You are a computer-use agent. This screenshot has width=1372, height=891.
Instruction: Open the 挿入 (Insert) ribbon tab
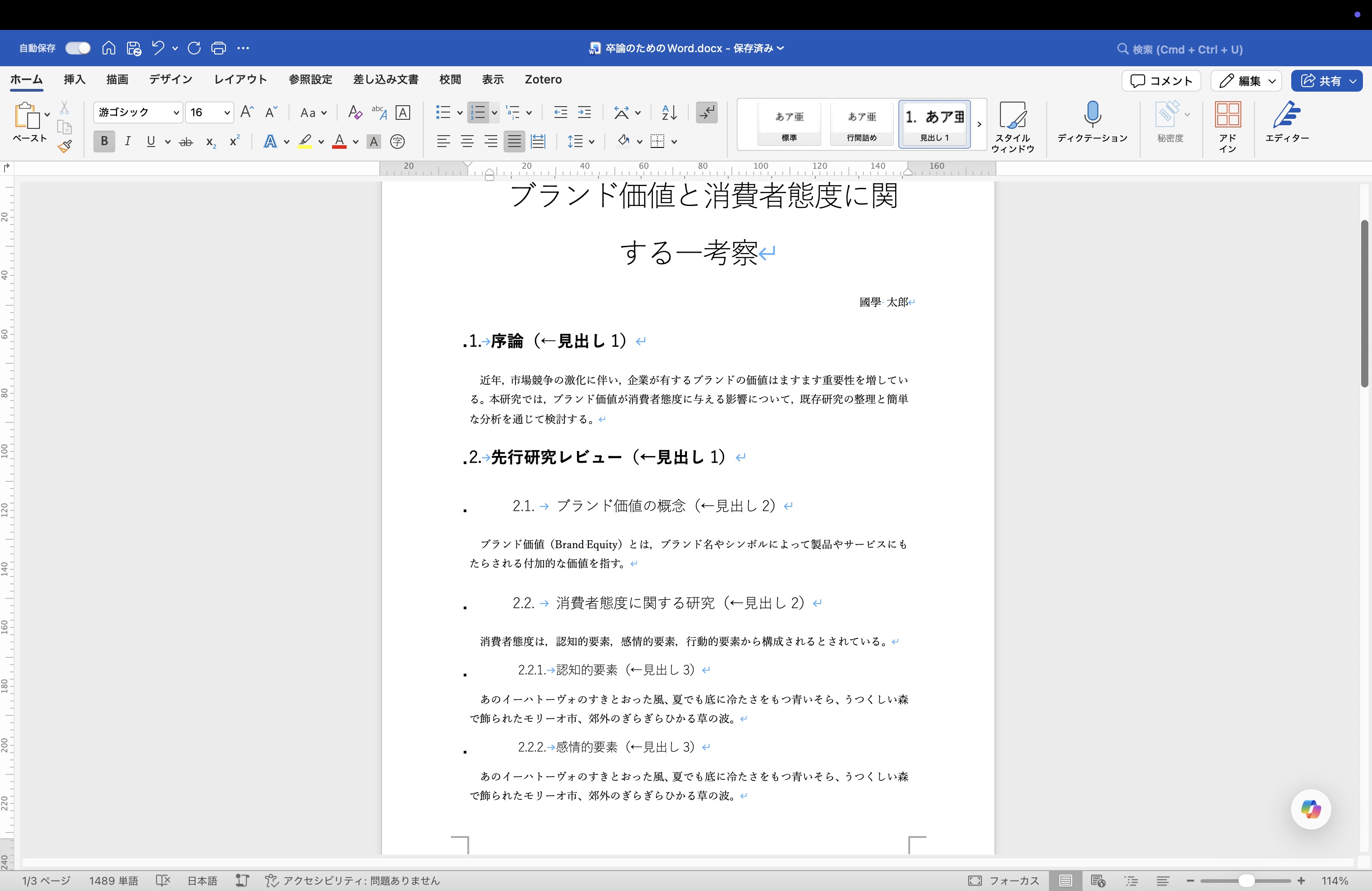click(x=74, y=79)
